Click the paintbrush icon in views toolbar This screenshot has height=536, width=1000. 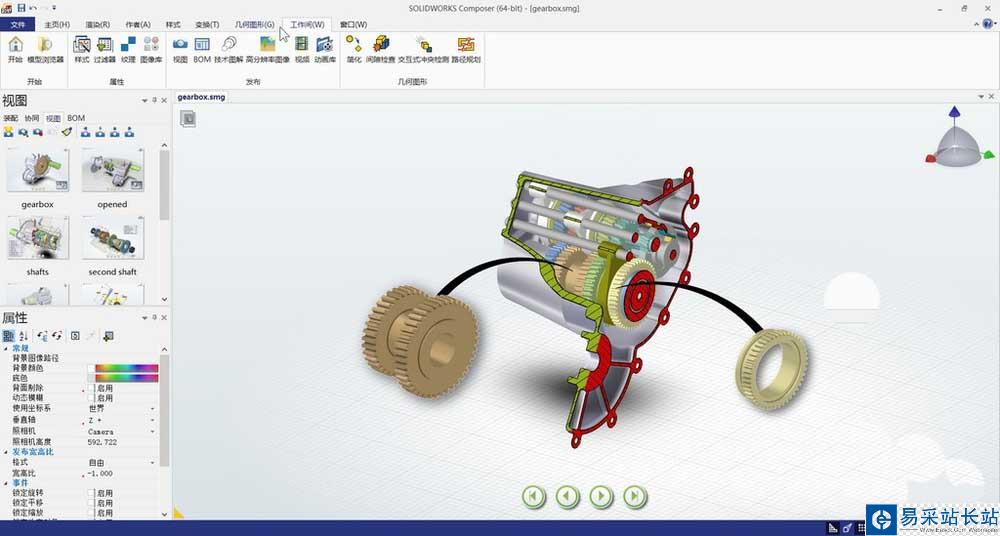68,132
